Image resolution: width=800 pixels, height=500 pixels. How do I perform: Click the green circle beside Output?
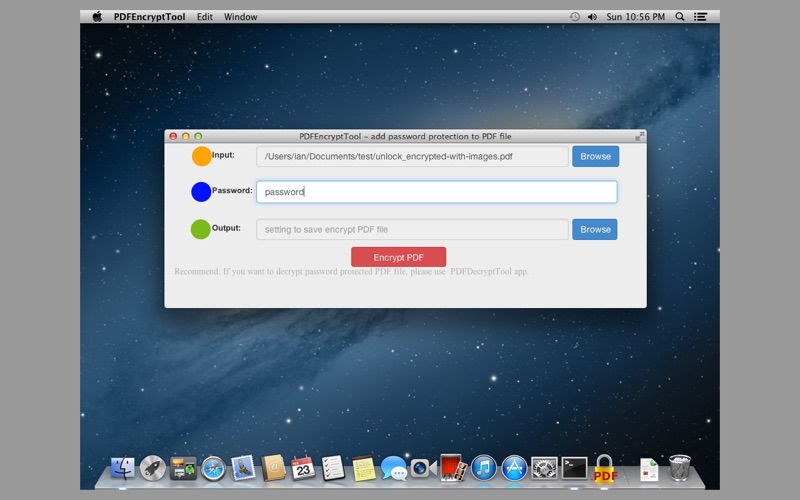(201, 229)
